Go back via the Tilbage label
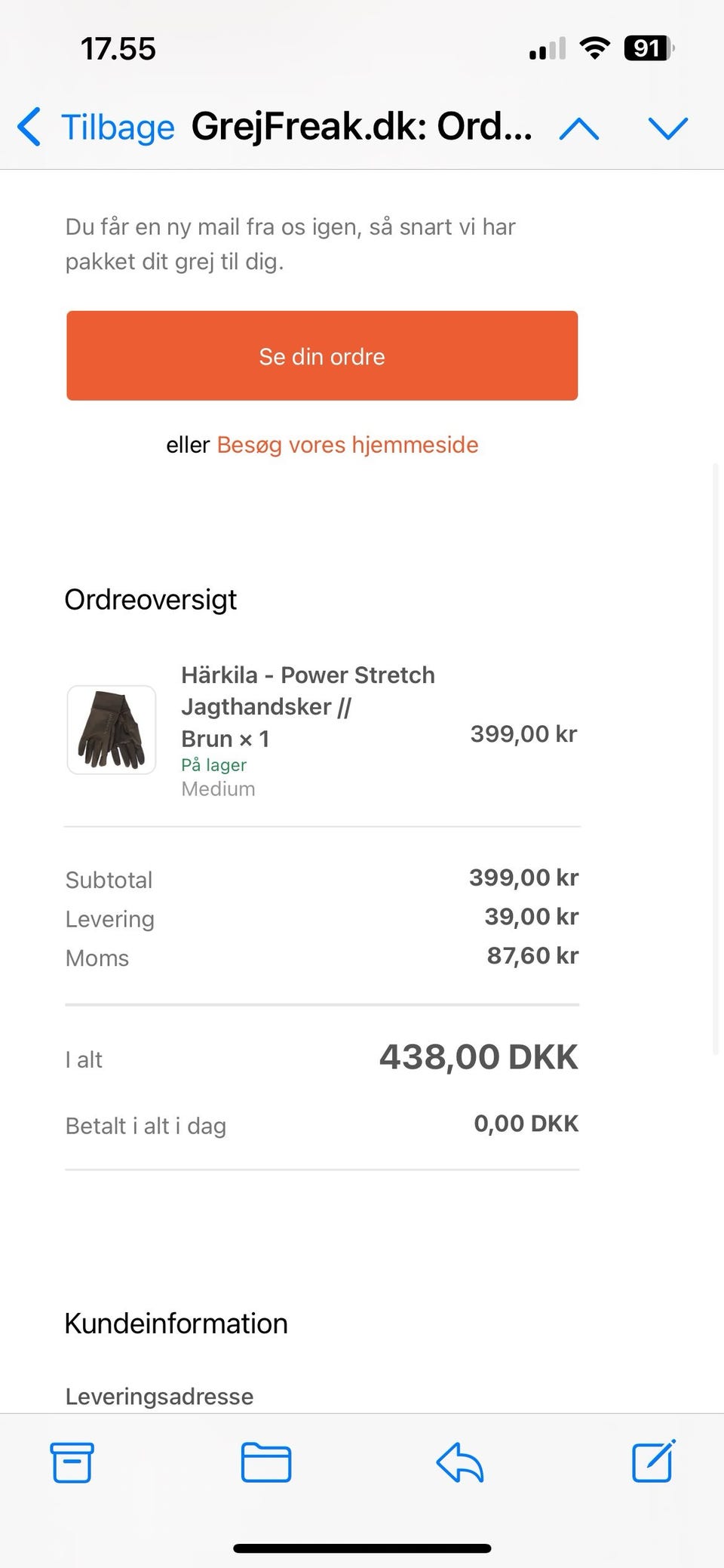724x1568 pixels. [x=118, y=127]
